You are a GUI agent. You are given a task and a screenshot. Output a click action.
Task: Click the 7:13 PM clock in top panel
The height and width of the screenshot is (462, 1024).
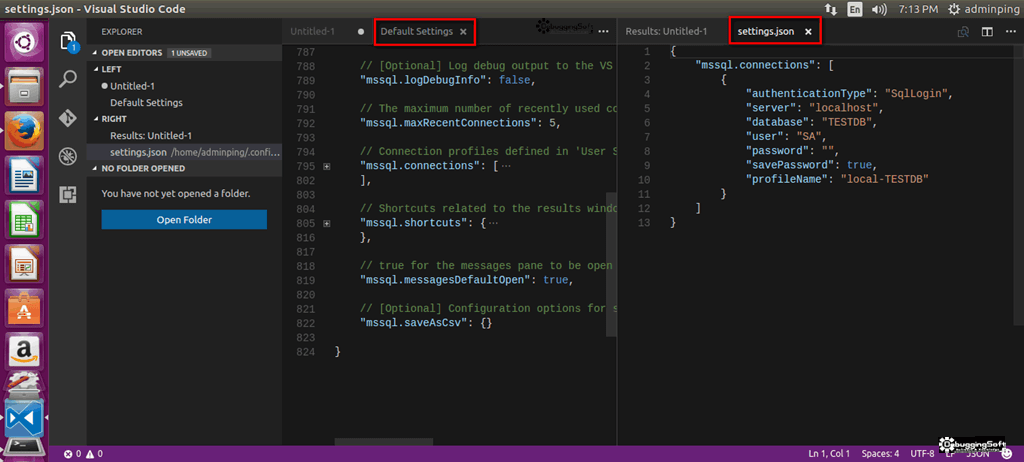tap(918, 9)
